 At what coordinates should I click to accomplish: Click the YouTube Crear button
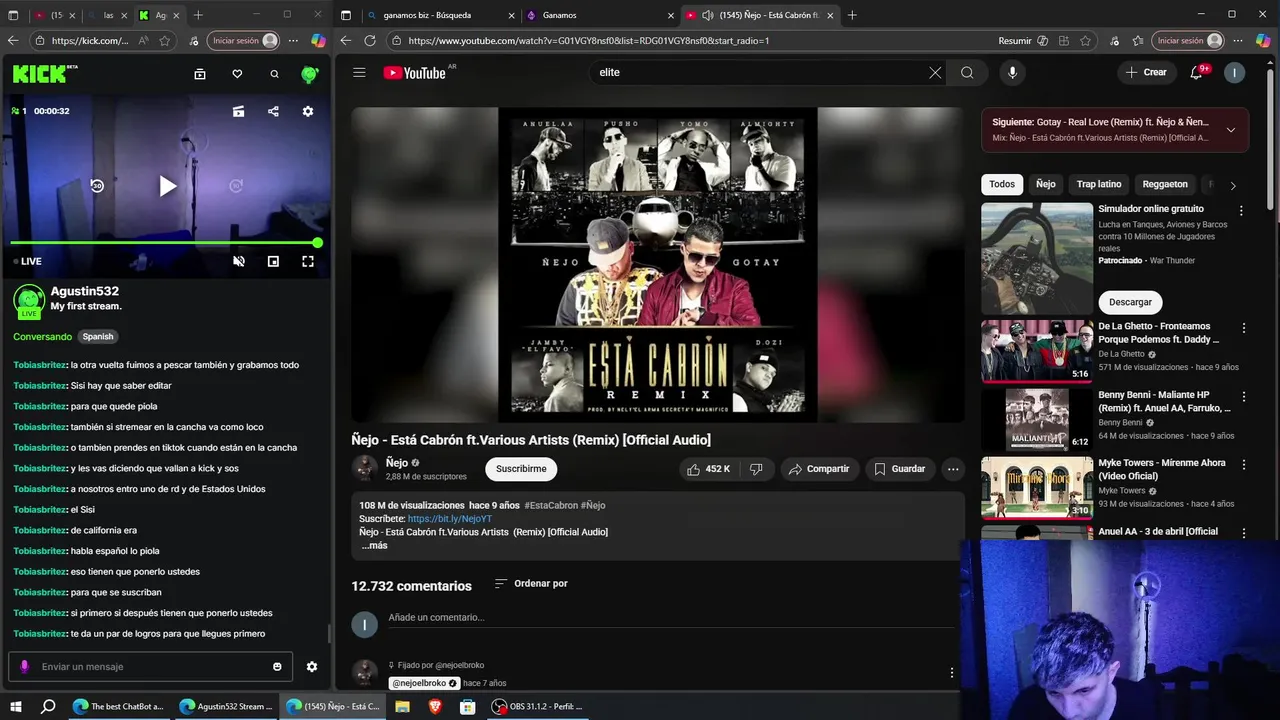coord(1146,72)
